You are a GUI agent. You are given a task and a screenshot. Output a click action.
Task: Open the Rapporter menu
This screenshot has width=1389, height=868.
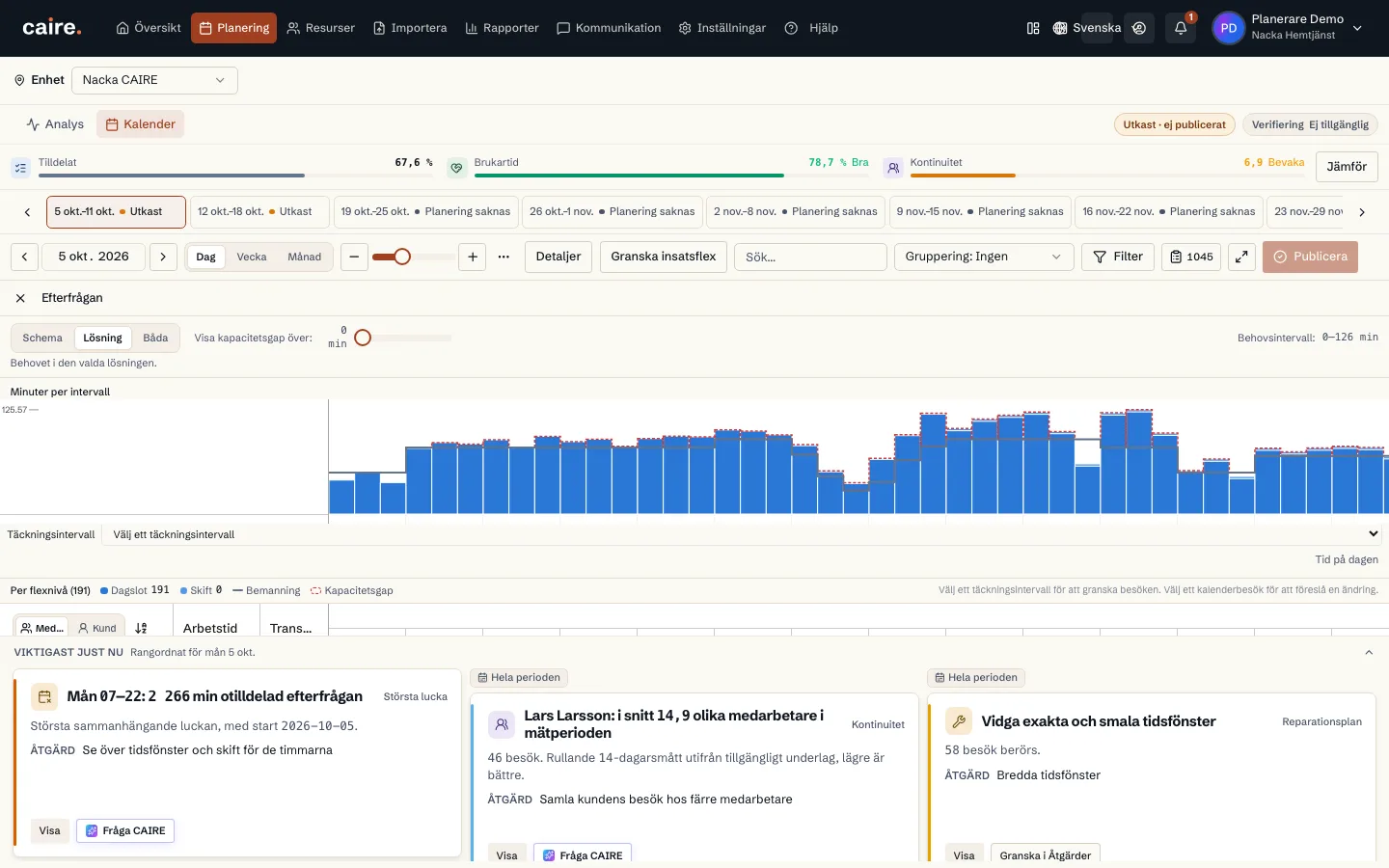[x=502, y=28]
